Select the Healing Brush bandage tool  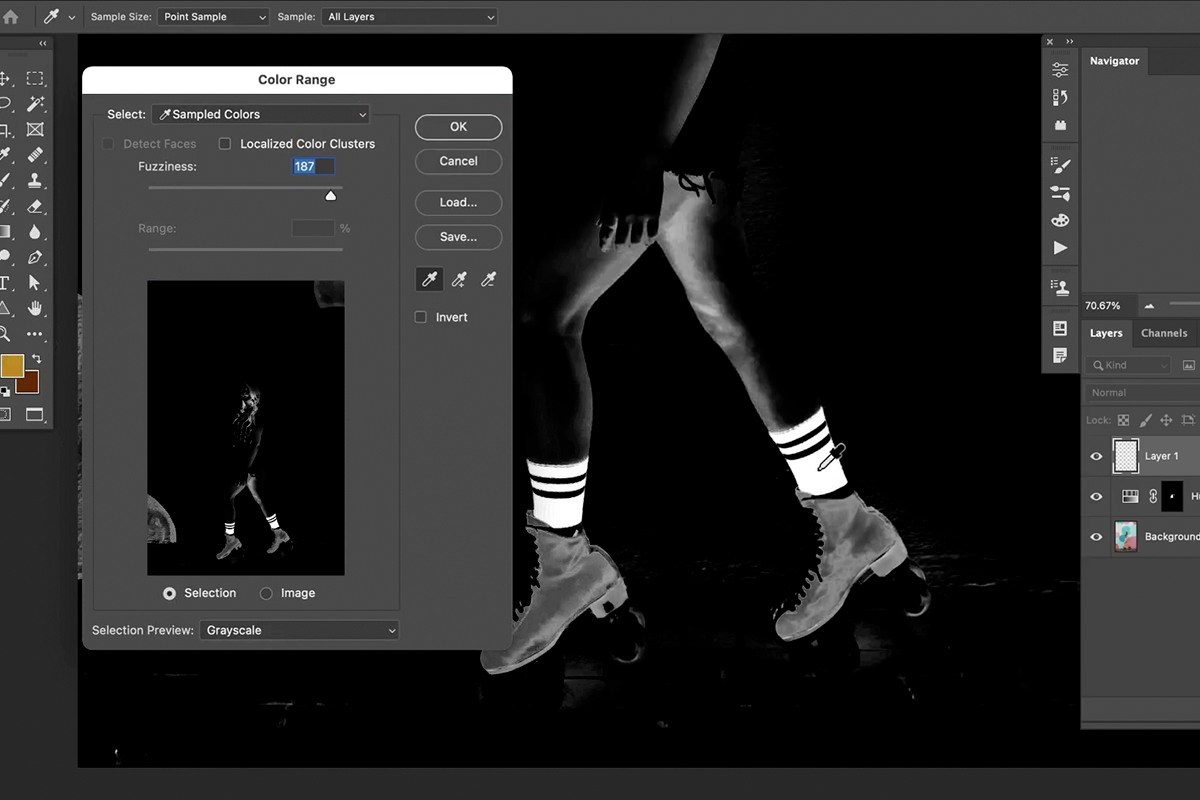click(35, 155)
